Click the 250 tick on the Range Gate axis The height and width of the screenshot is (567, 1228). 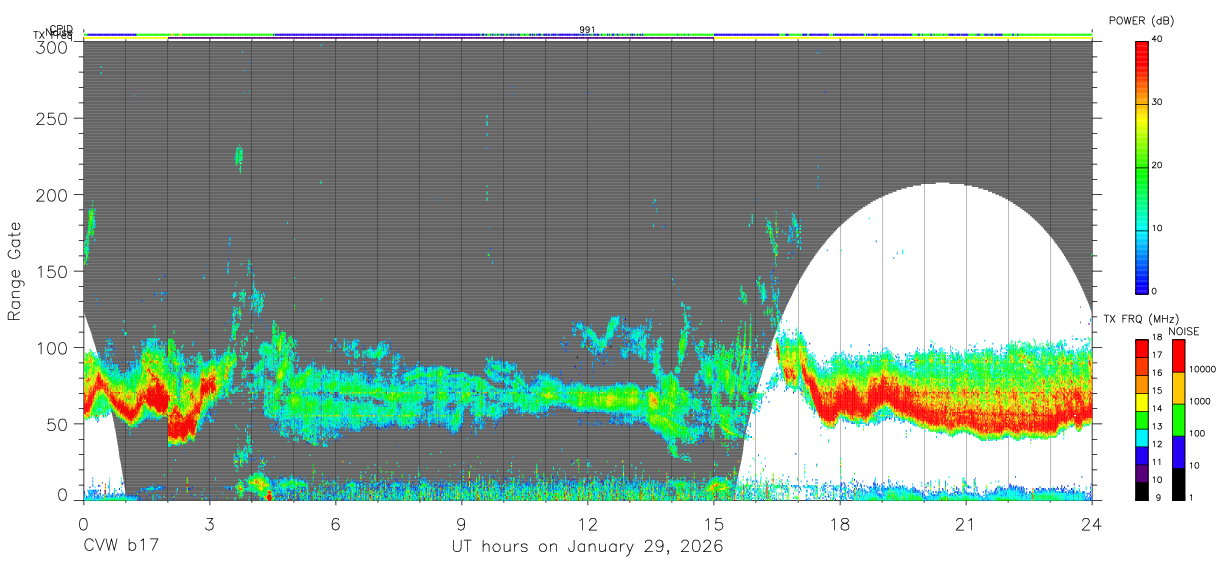[x=54, y=118]
